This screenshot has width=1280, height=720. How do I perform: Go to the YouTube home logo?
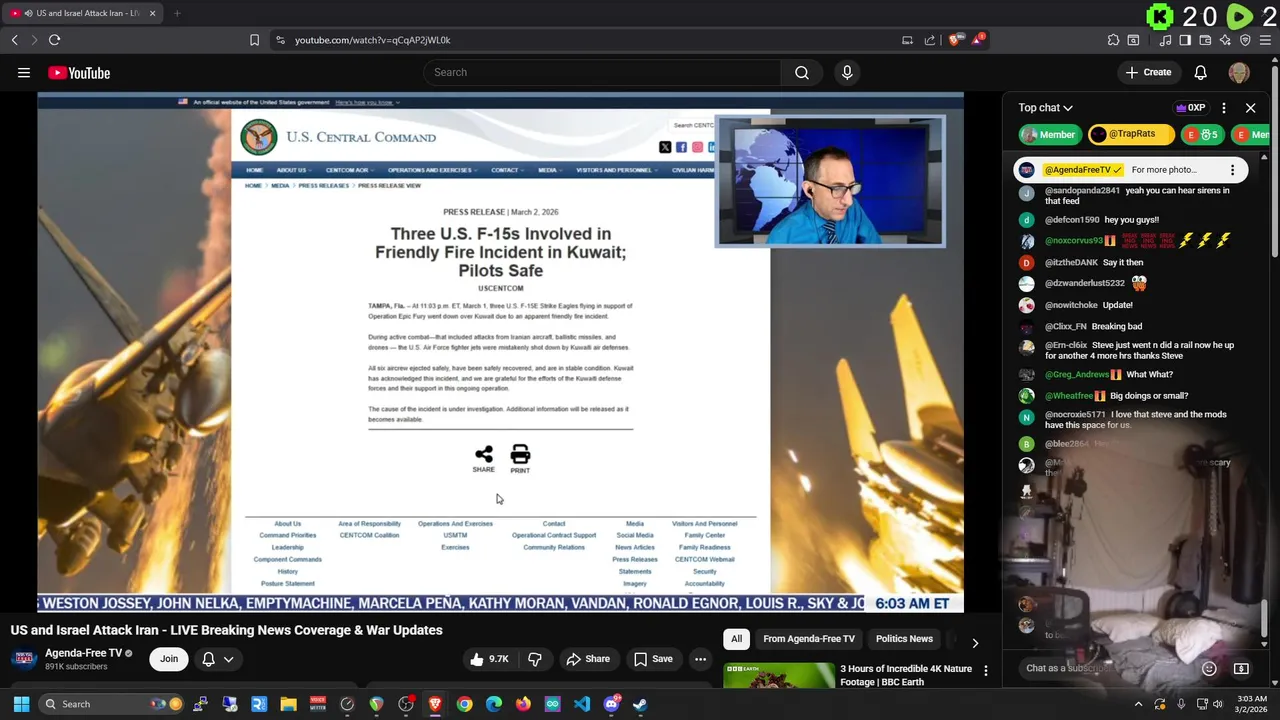pos(79,72)
